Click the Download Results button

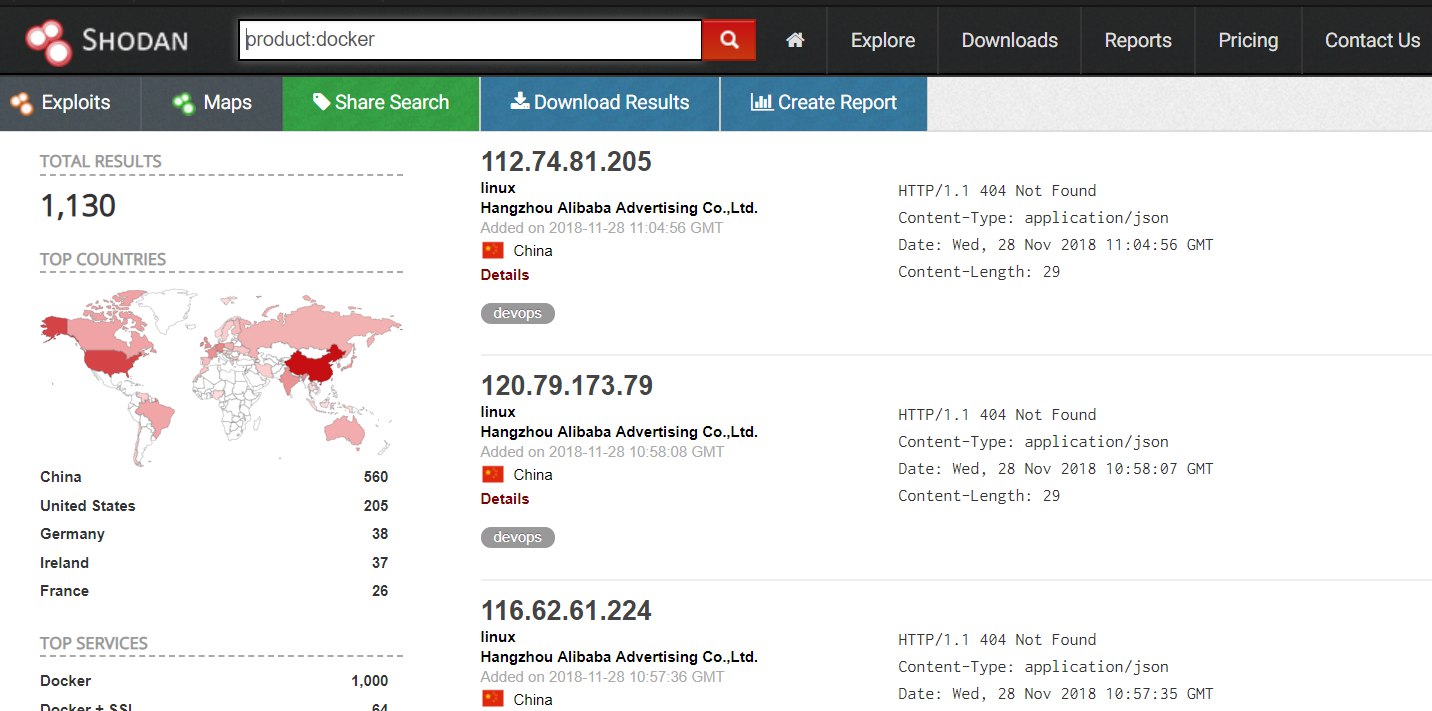600,103
